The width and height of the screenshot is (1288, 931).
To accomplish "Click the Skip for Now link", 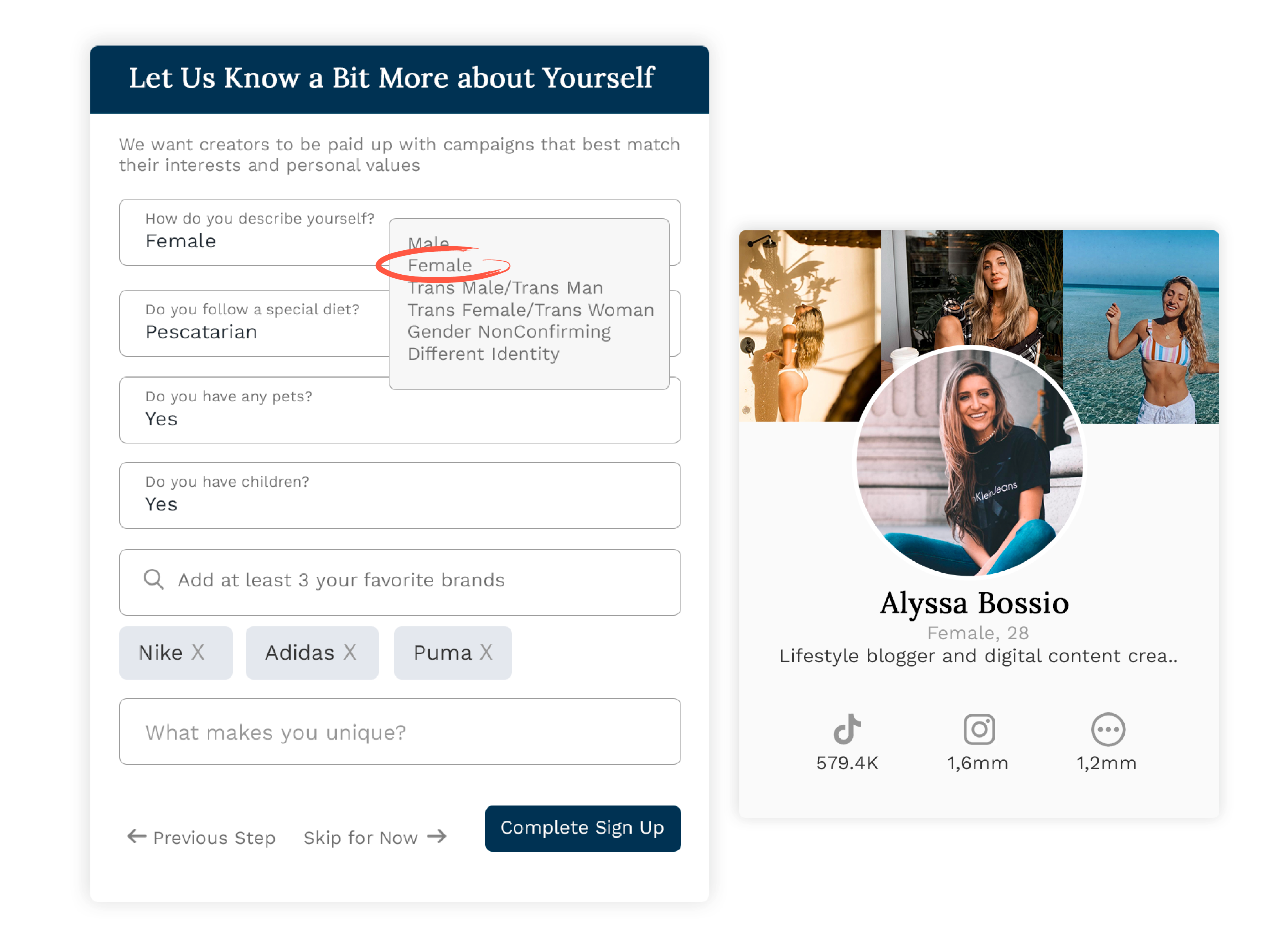I will click(x=361, y=837).
